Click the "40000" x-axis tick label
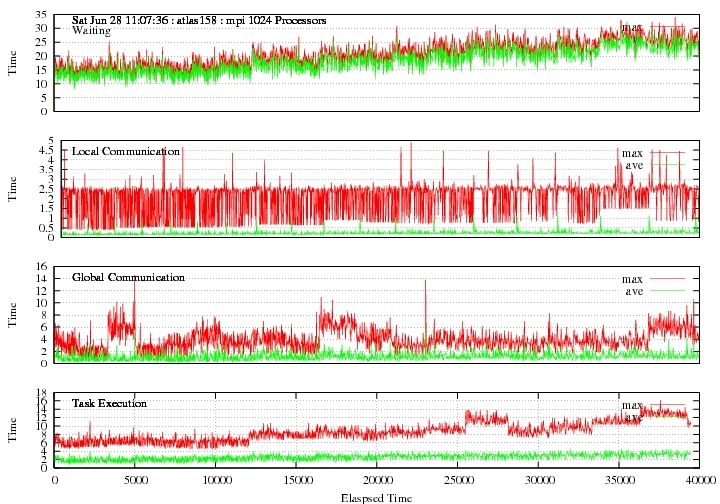The image size is (720, 504). coord(699,481)
